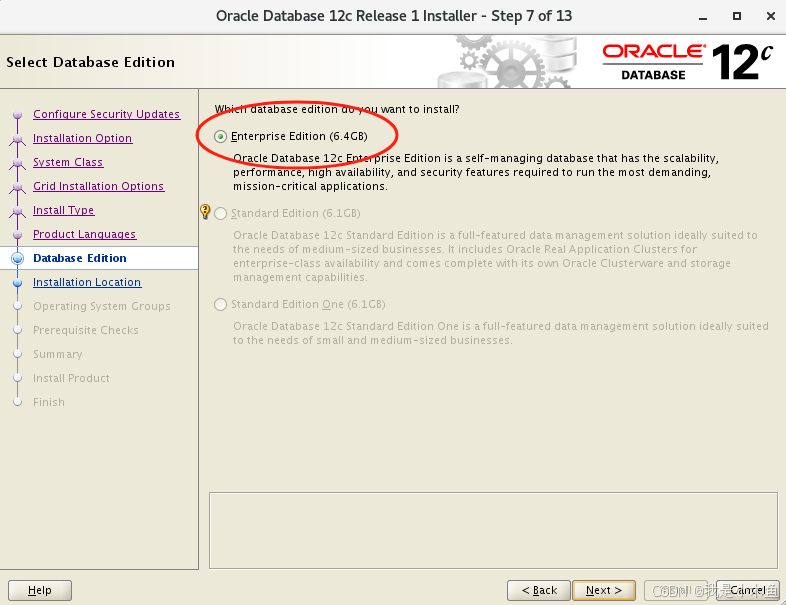The height and width of the screenshot is (605, 786).
Task: Click the Help button
Action: tap(40, 590)
